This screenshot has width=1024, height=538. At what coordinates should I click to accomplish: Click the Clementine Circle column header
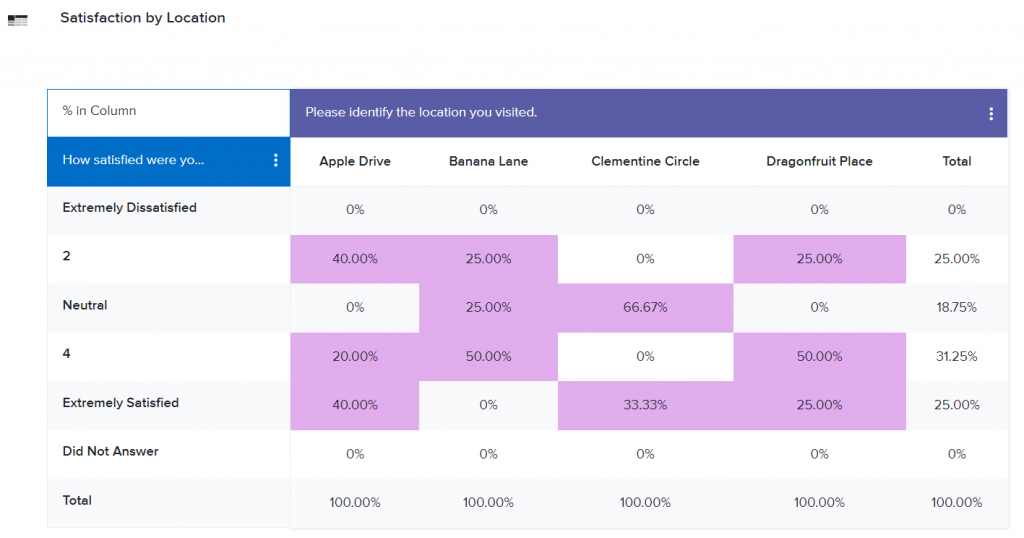(645, 161)
